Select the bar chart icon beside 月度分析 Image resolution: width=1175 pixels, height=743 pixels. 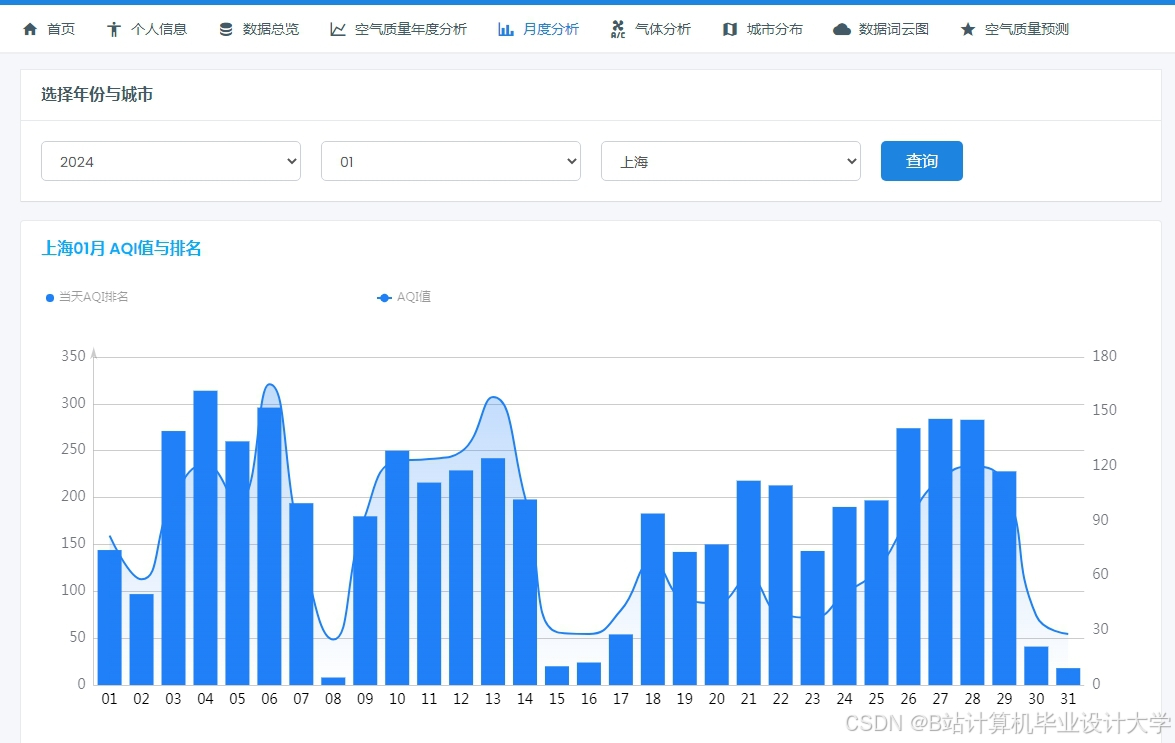[504, 28]
